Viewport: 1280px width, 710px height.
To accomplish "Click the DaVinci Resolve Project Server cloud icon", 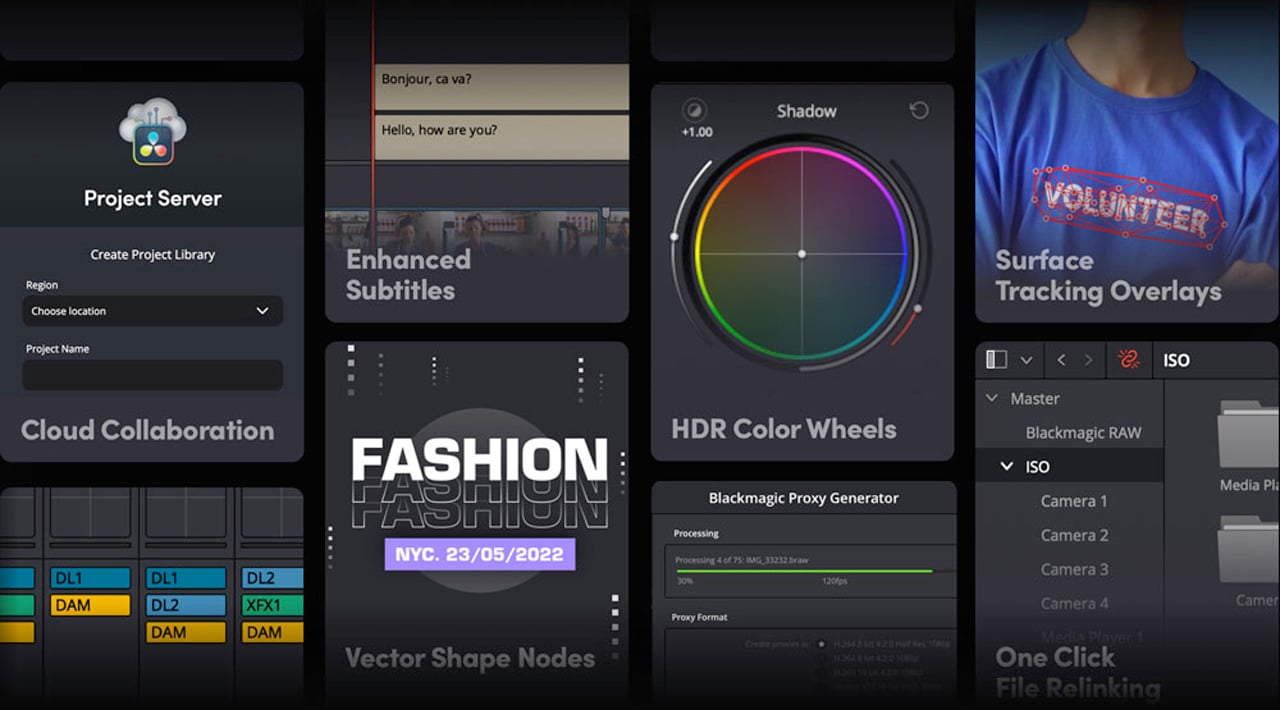I will pyautogui.click(x=152, y=131).
